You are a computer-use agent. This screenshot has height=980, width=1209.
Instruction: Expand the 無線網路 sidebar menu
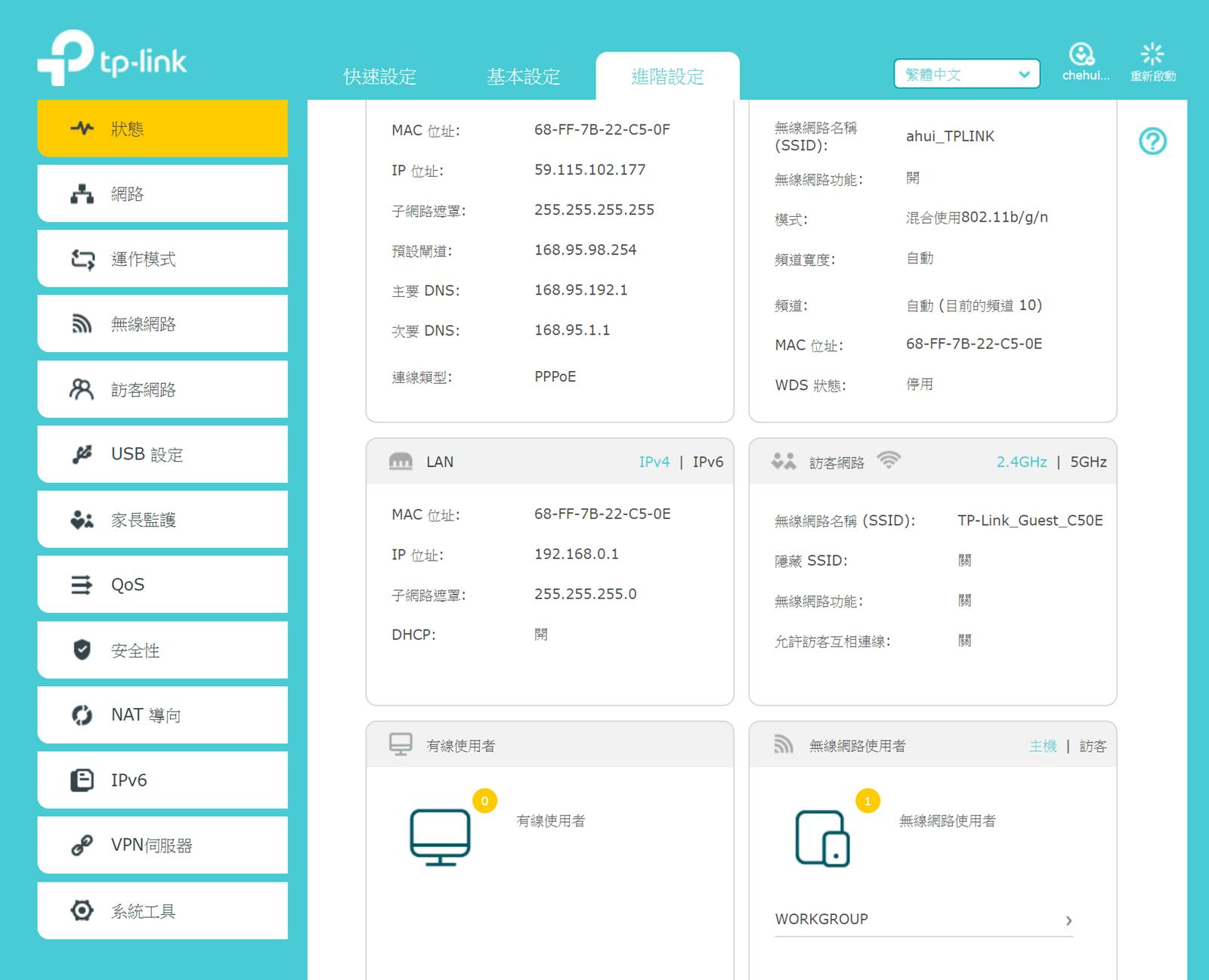[x=162, y=324]
